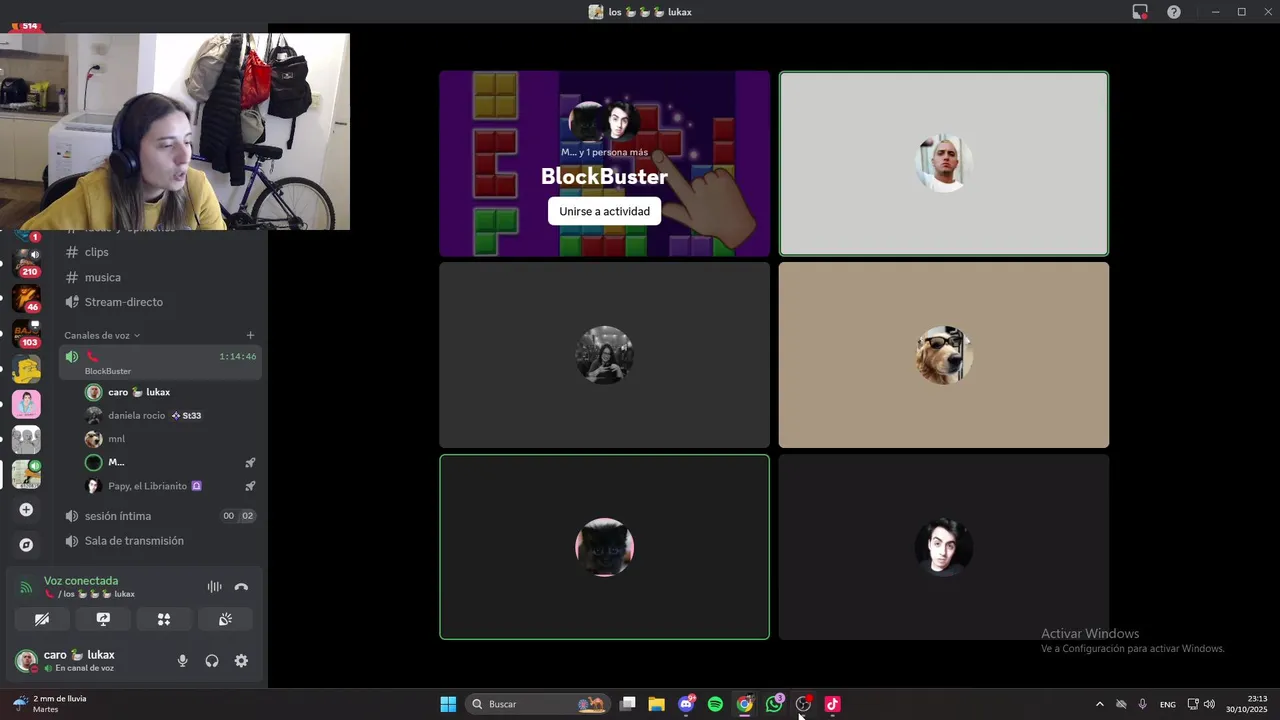The image size is (1280, 720).
Task: Deafen audio with headphones icon
Action: point(212,661)
